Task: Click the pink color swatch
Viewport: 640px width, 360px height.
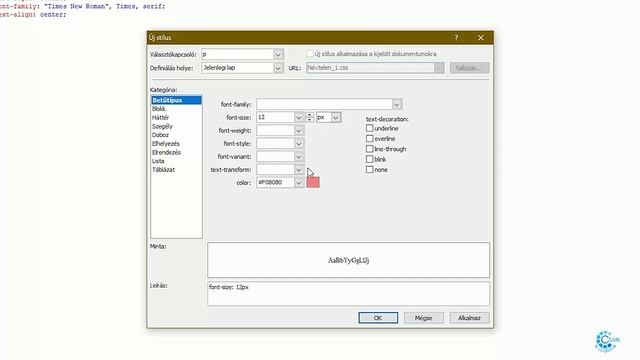Action: point(313,182)
